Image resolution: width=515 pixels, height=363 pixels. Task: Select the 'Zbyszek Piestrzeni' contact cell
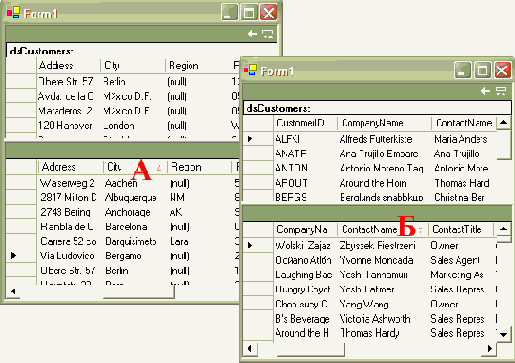[x=382, y=245]
